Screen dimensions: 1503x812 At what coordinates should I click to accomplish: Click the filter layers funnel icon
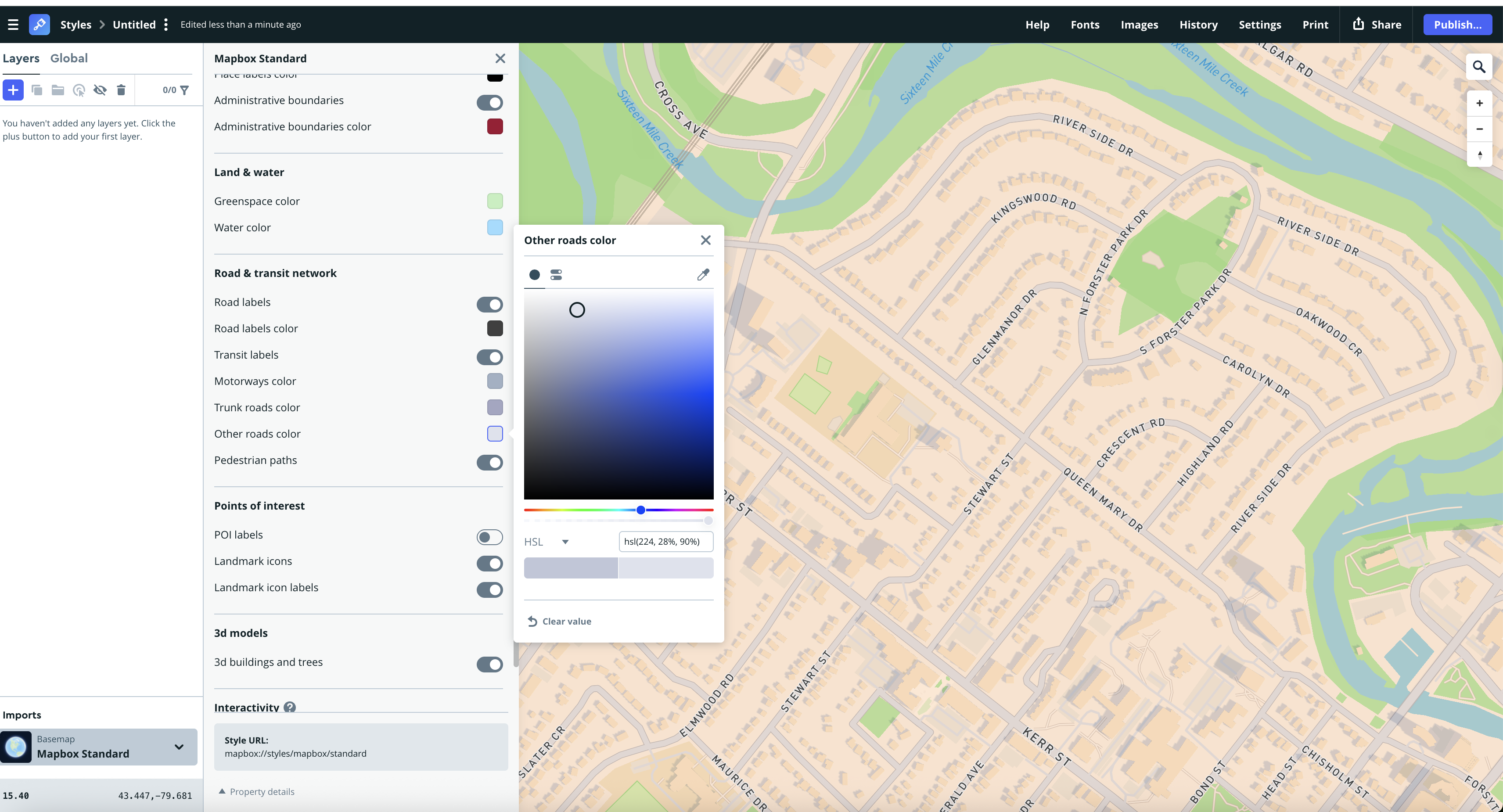(x=184, y=90)
